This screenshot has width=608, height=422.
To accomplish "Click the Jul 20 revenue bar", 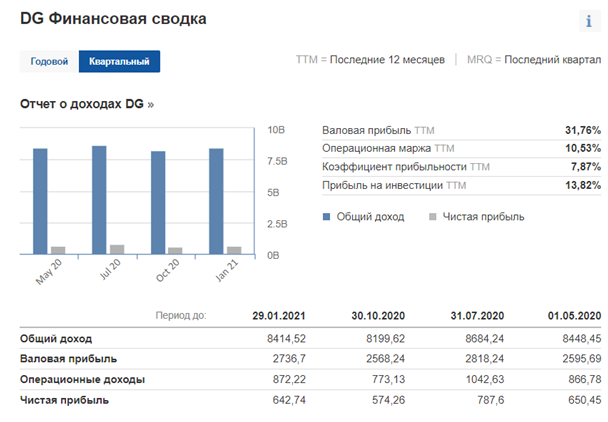I will [x=99, y=200].
